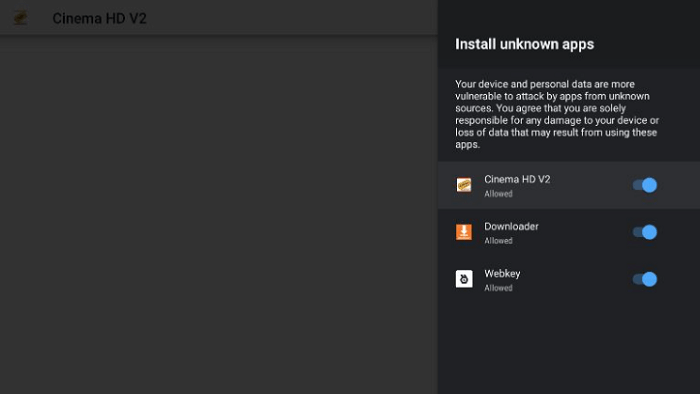This screenshot has height=394, width=700.
Task: Turn off the Downloader install permission switch
Action: pyautogui.click(x=645, y=232)
